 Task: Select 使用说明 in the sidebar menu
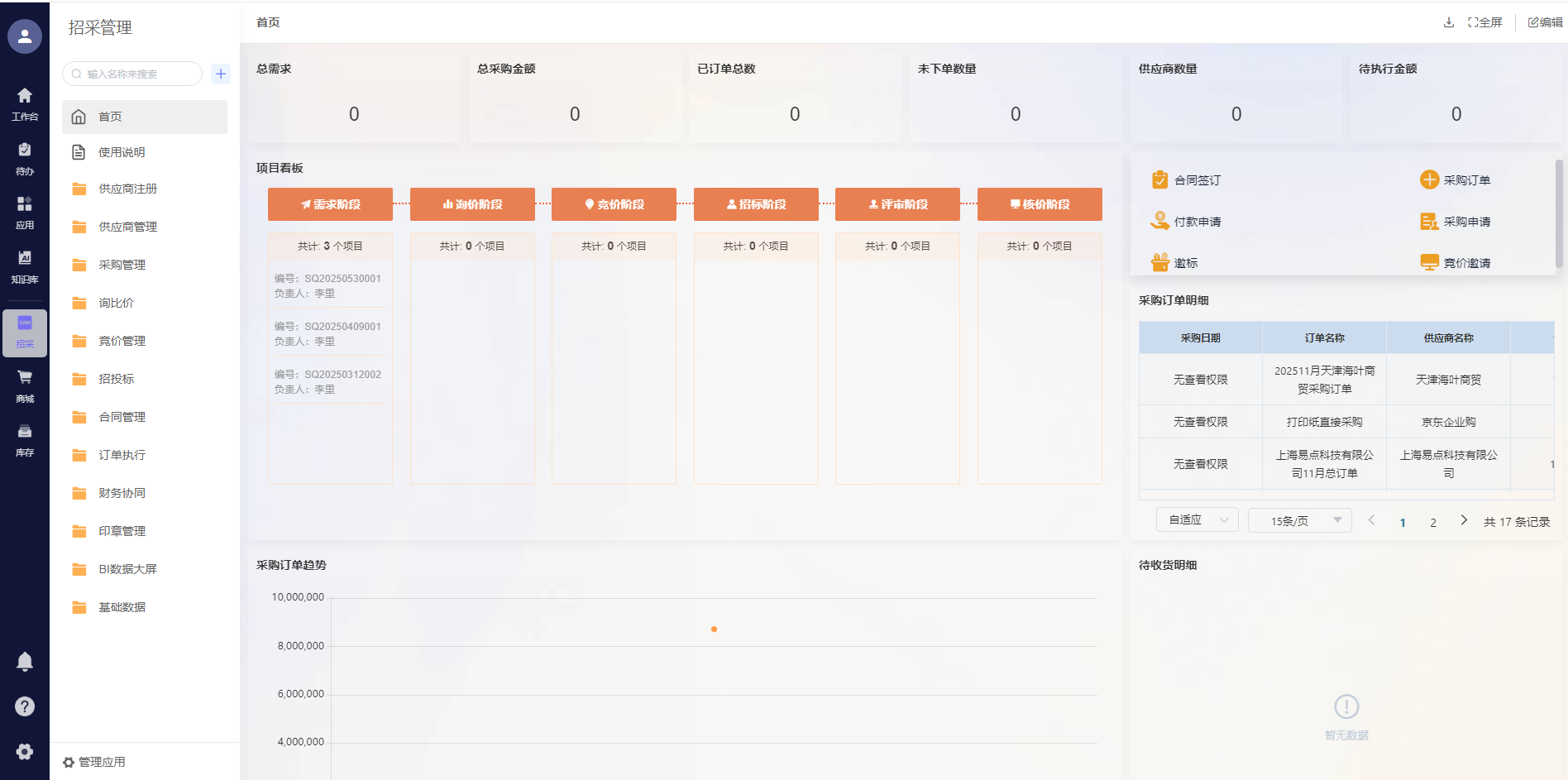(x=122, y=152)
